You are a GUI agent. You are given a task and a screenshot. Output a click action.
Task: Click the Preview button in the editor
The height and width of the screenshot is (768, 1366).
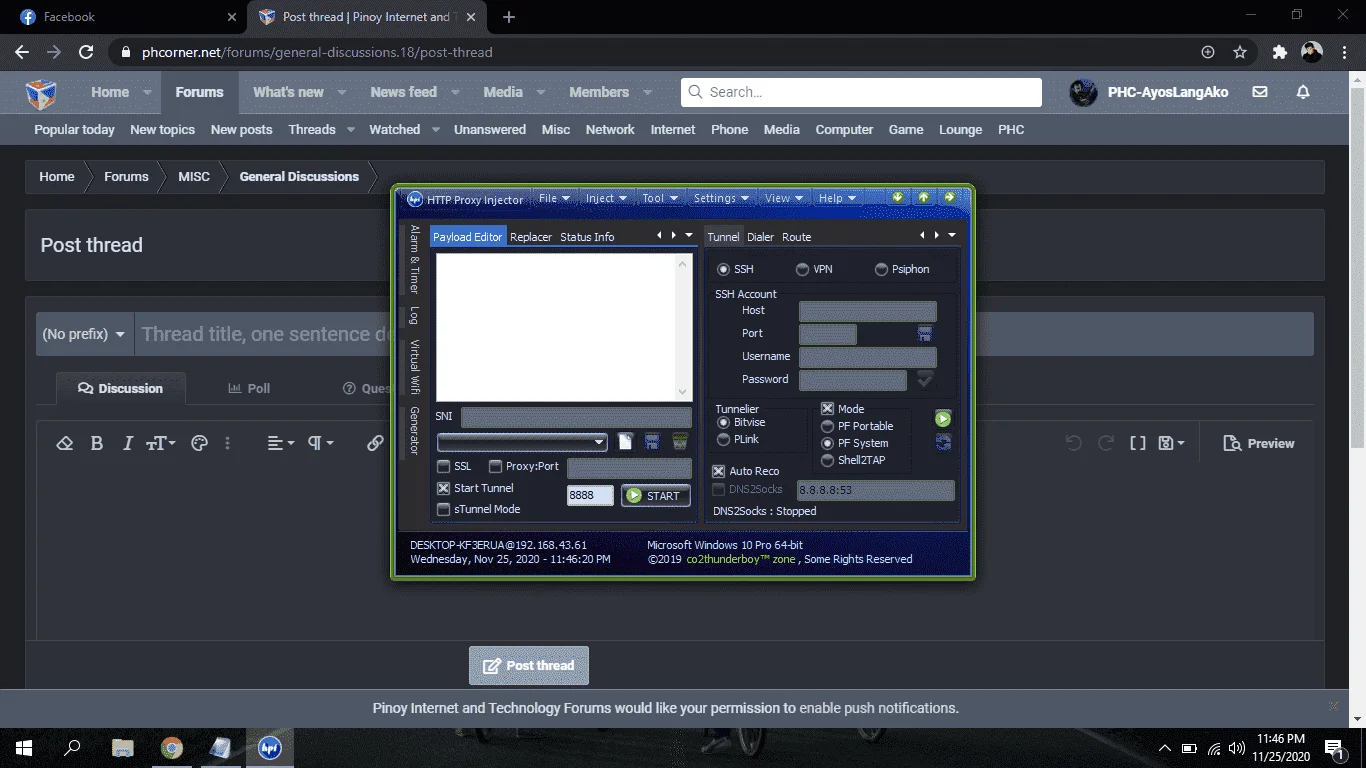[x=1258, y=443]
